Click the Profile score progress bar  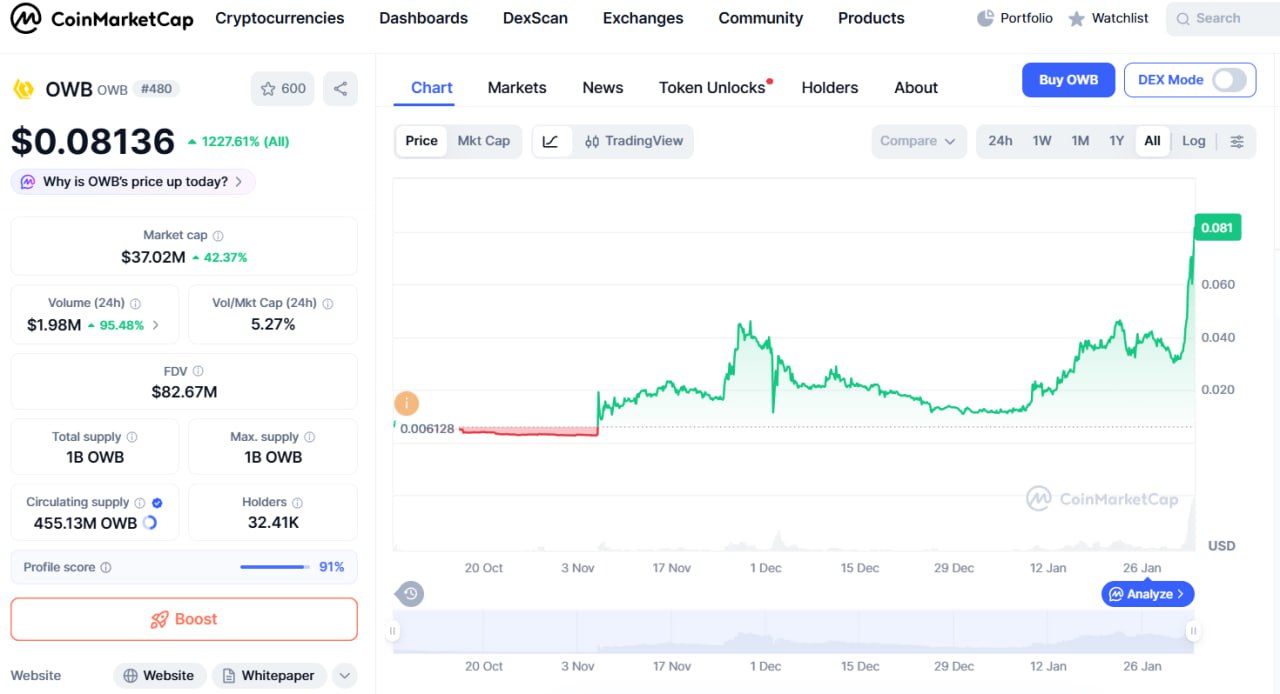(x=275, y=567)
